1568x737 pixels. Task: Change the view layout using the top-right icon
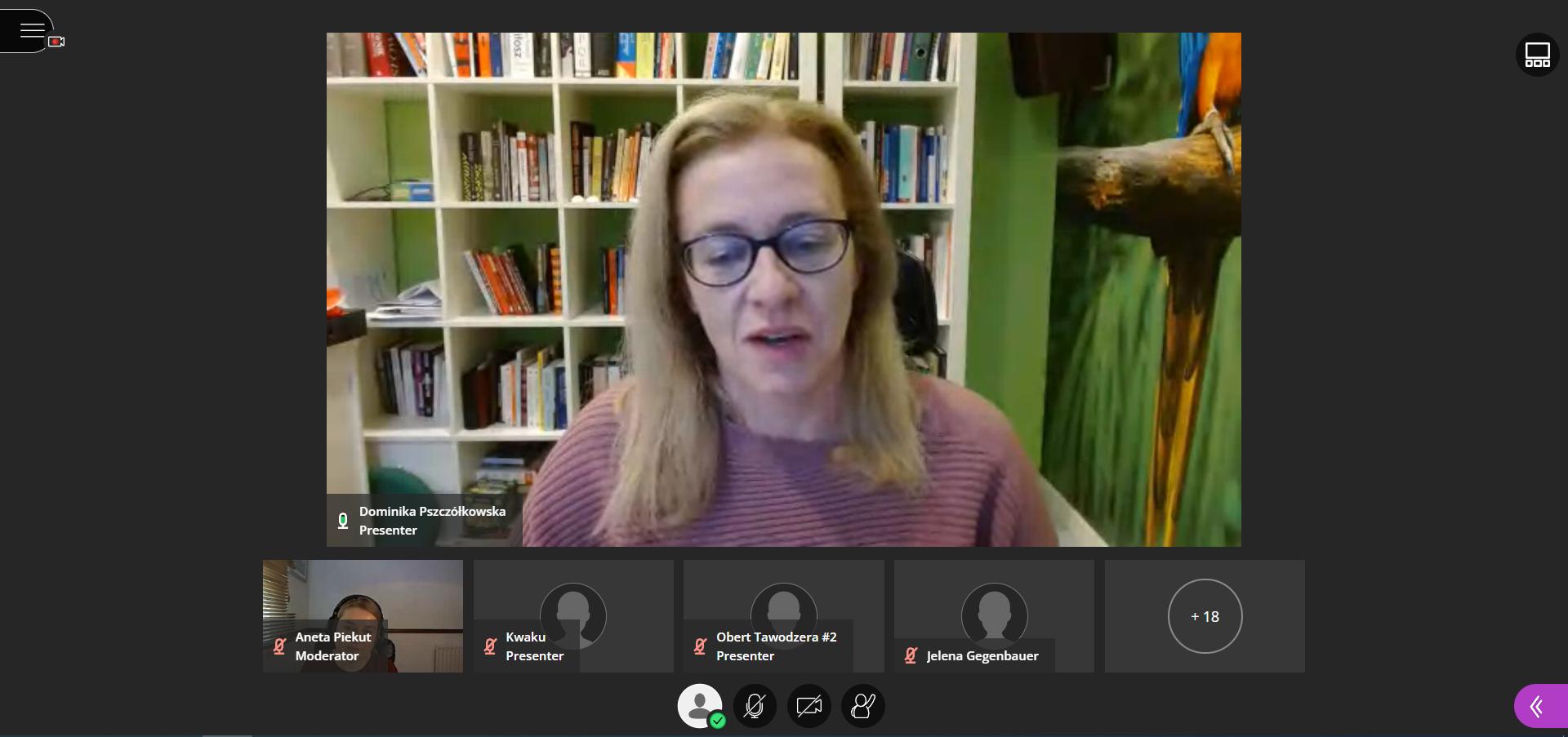[1537, 55]
